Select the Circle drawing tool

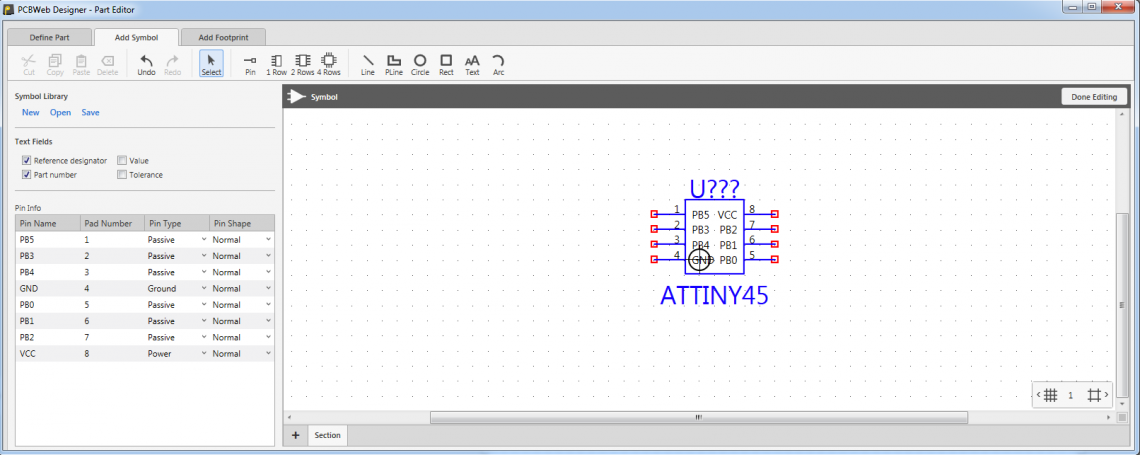click(420, 64)
